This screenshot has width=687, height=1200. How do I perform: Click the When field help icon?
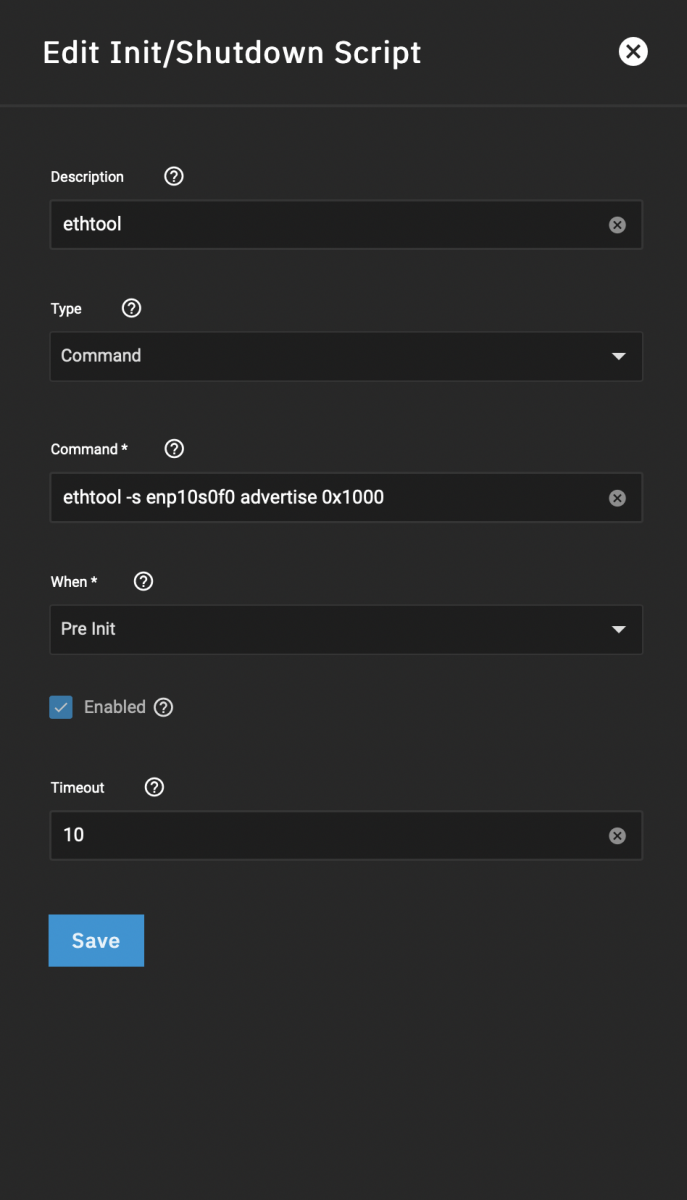tap(143, 581)
